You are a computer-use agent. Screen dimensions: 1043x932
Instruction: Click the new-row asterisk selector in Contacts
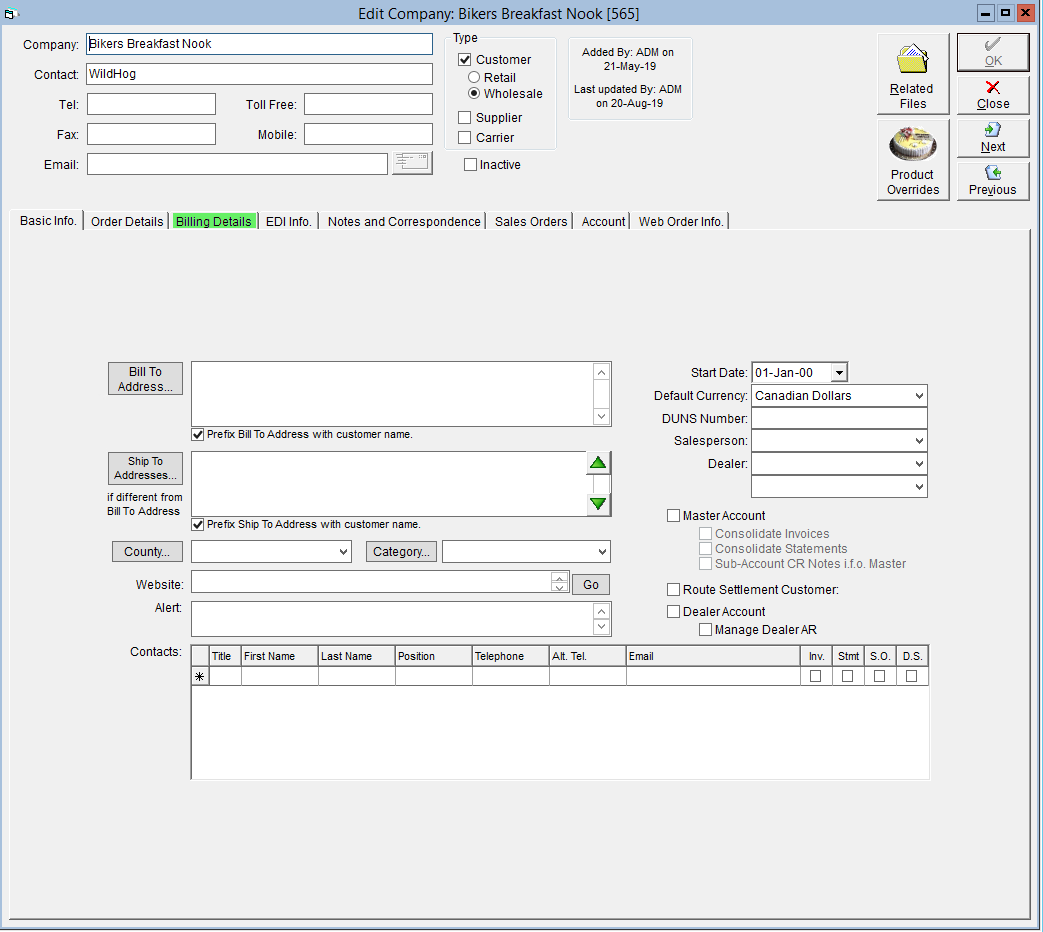pos(200,676)
